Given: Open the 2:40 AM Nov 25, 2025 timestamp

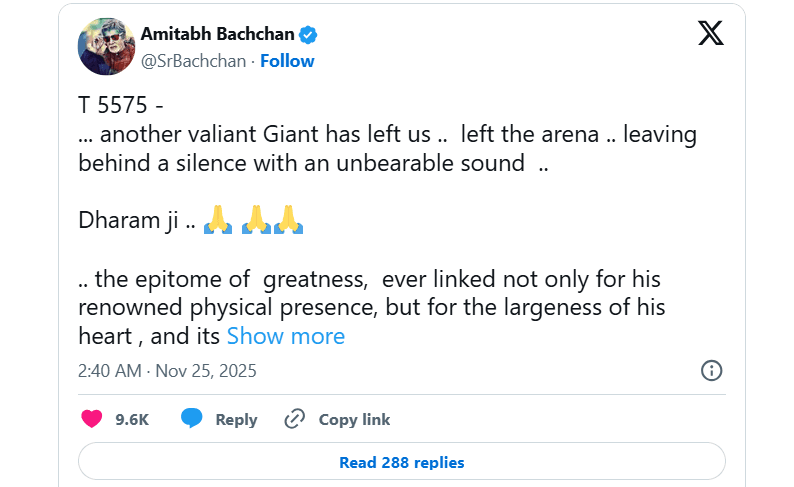Looking at the screenshot, I should 167,371.
